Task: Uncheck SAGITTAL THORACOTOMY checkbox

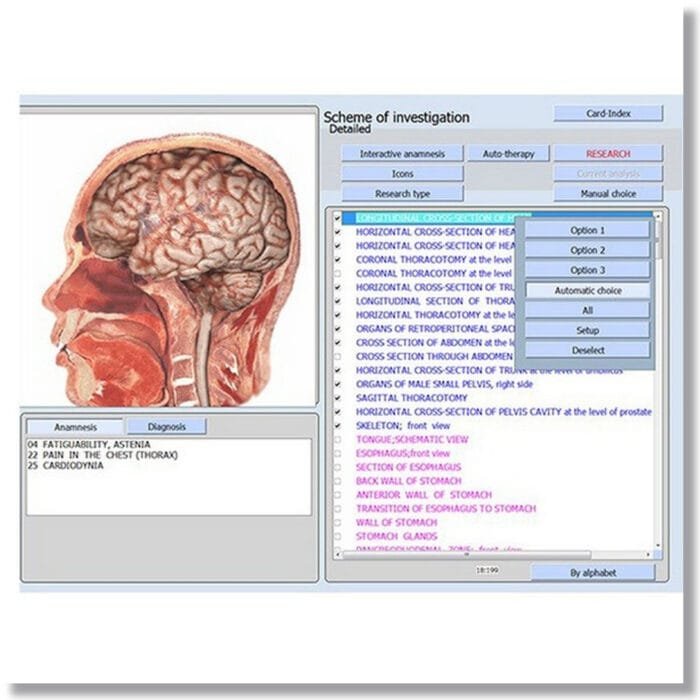Action: pos(338,398)
